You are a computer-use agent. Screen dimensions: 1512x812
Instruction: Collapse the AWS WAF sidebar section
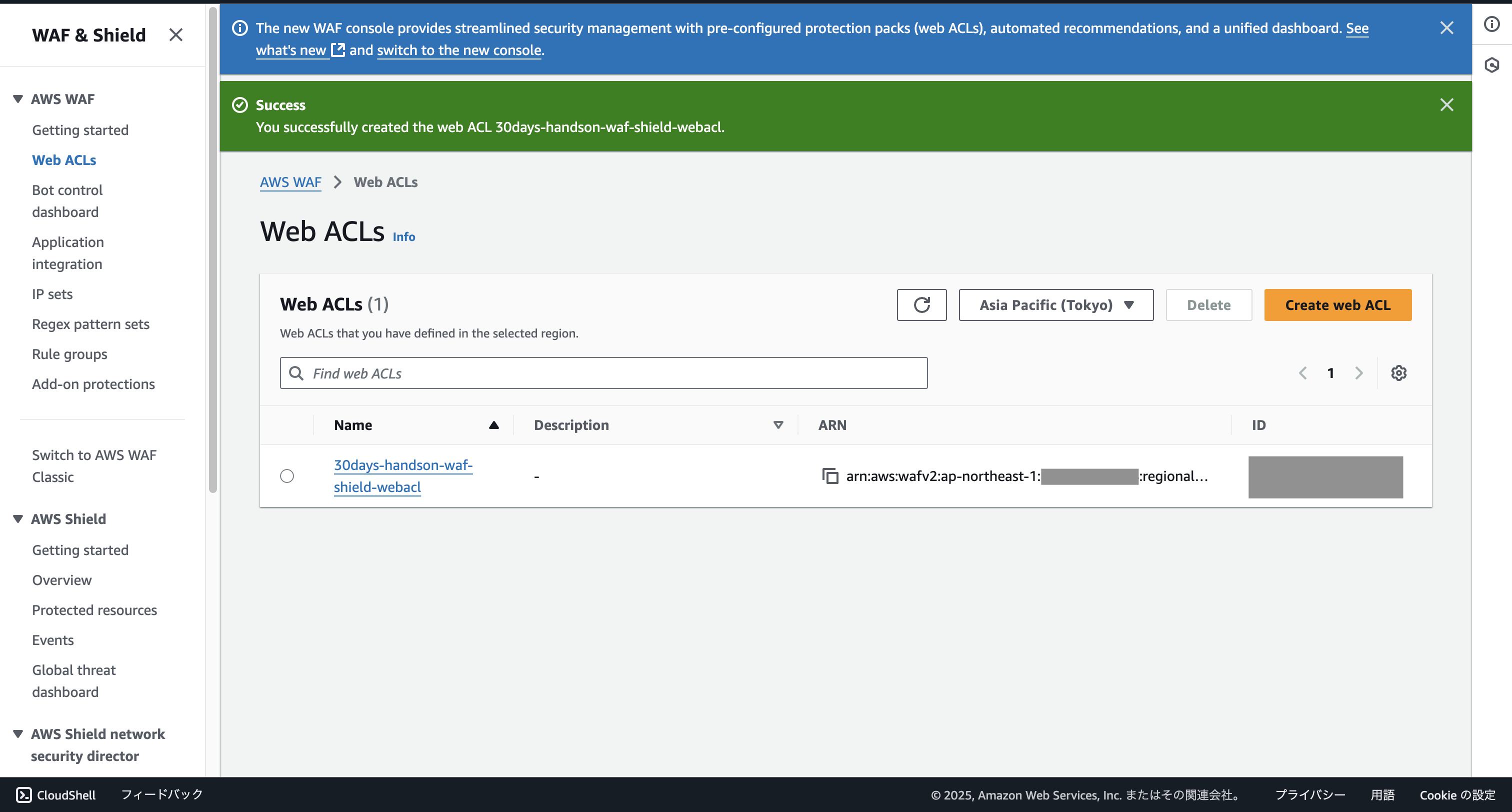click(x=18, y=99)
